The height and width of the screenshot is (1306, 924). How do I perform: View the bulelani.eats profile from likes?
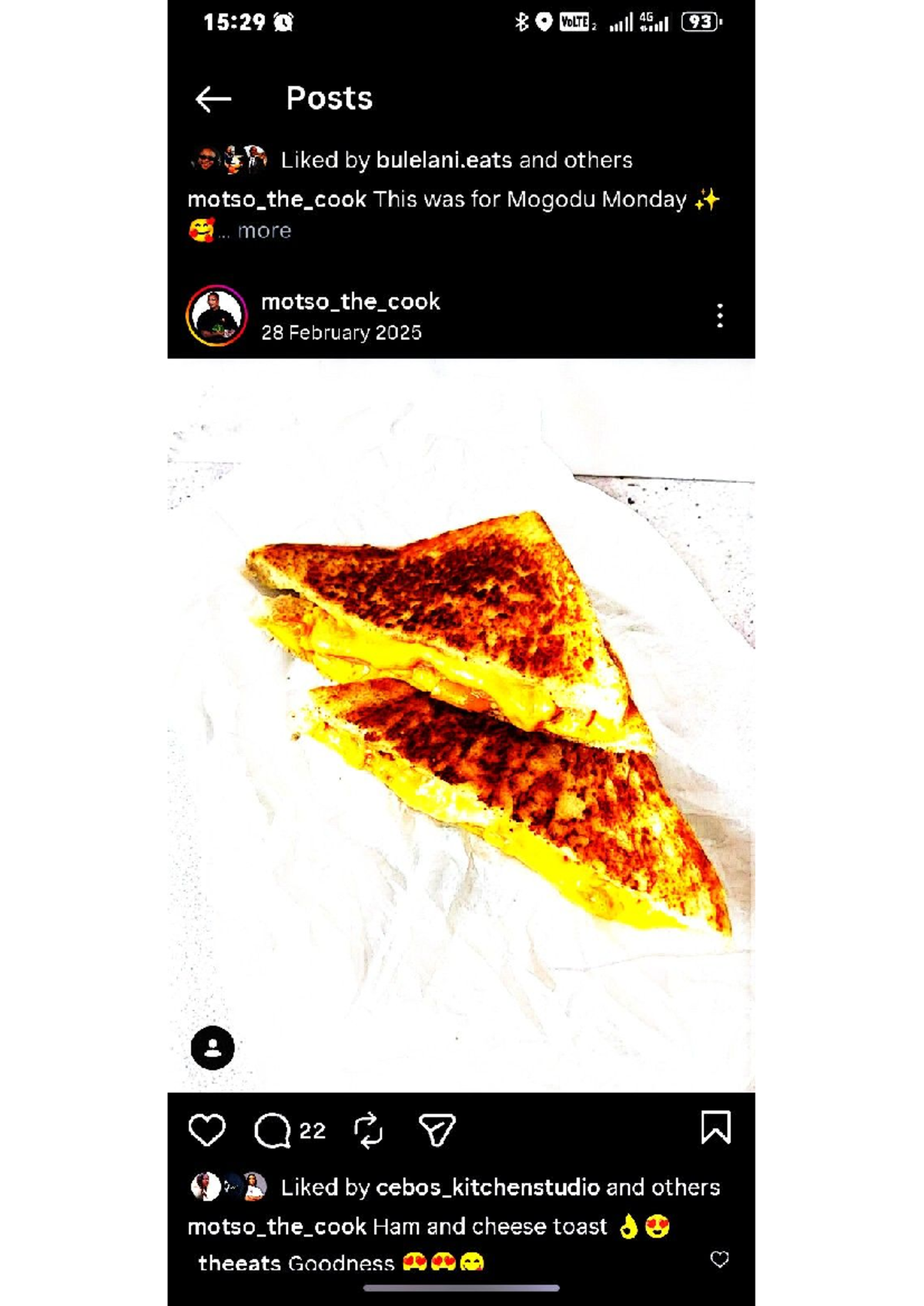coord(444,159)
